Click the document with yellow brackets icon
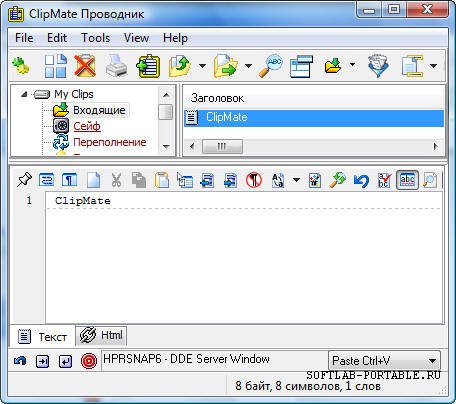Image resolution: width=456 pixels, height=404 pixels. click(x=412, y=66)
